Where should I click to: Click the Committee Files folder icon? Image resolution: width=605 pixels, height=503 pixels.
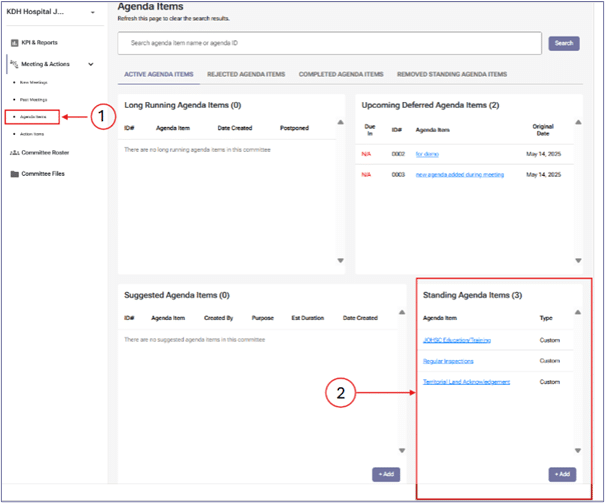(14, 174)
